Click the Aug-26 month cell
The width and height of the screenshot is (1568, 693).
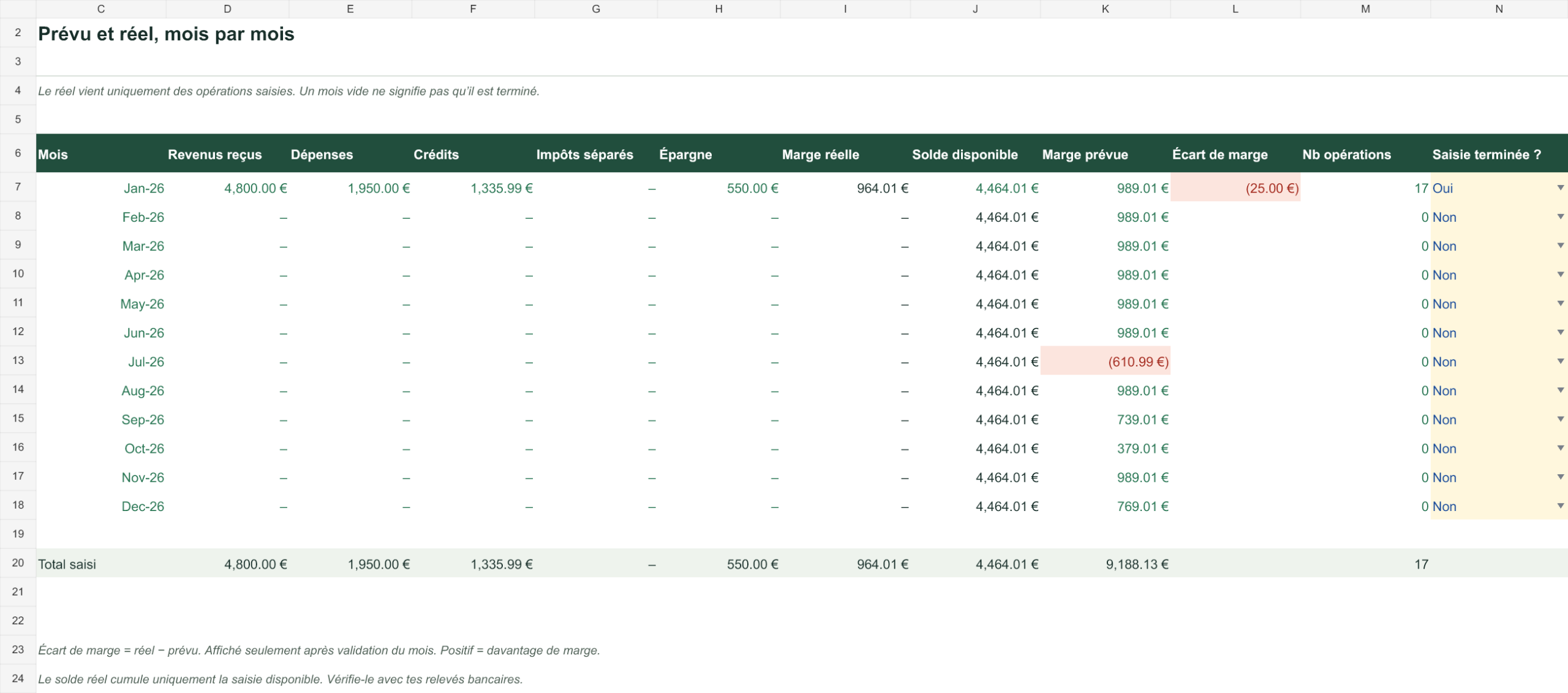point(101,390)
